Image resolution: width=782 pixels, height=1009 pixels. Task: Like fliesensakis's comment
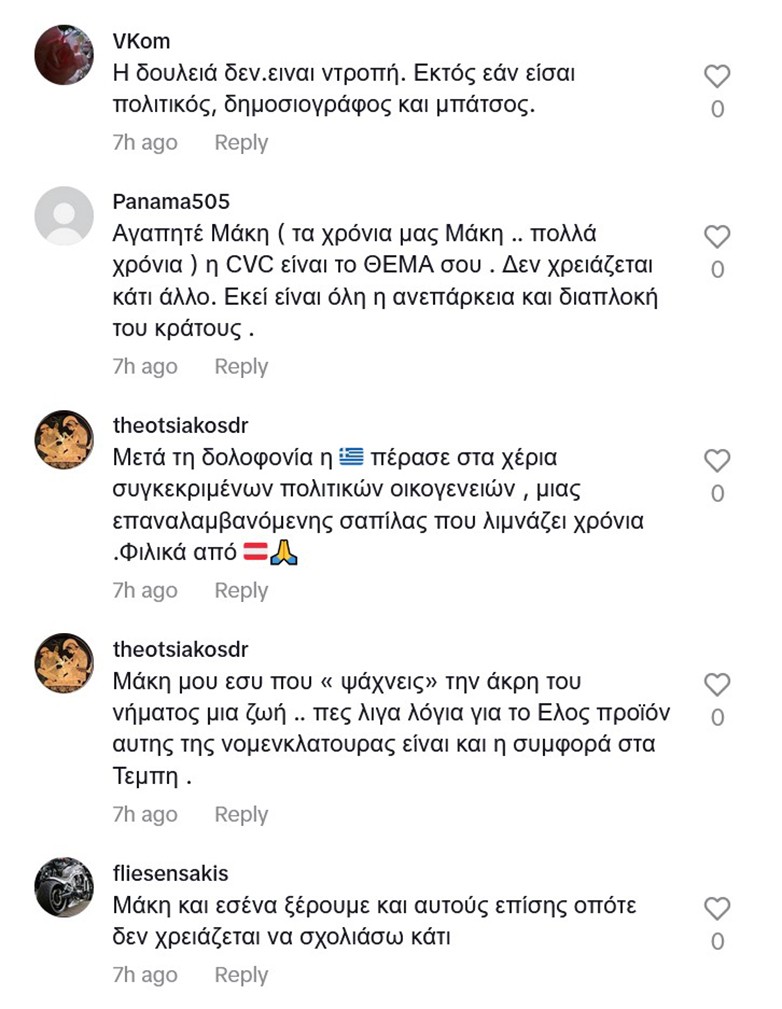pyautogui.click(x=717, y=909)
